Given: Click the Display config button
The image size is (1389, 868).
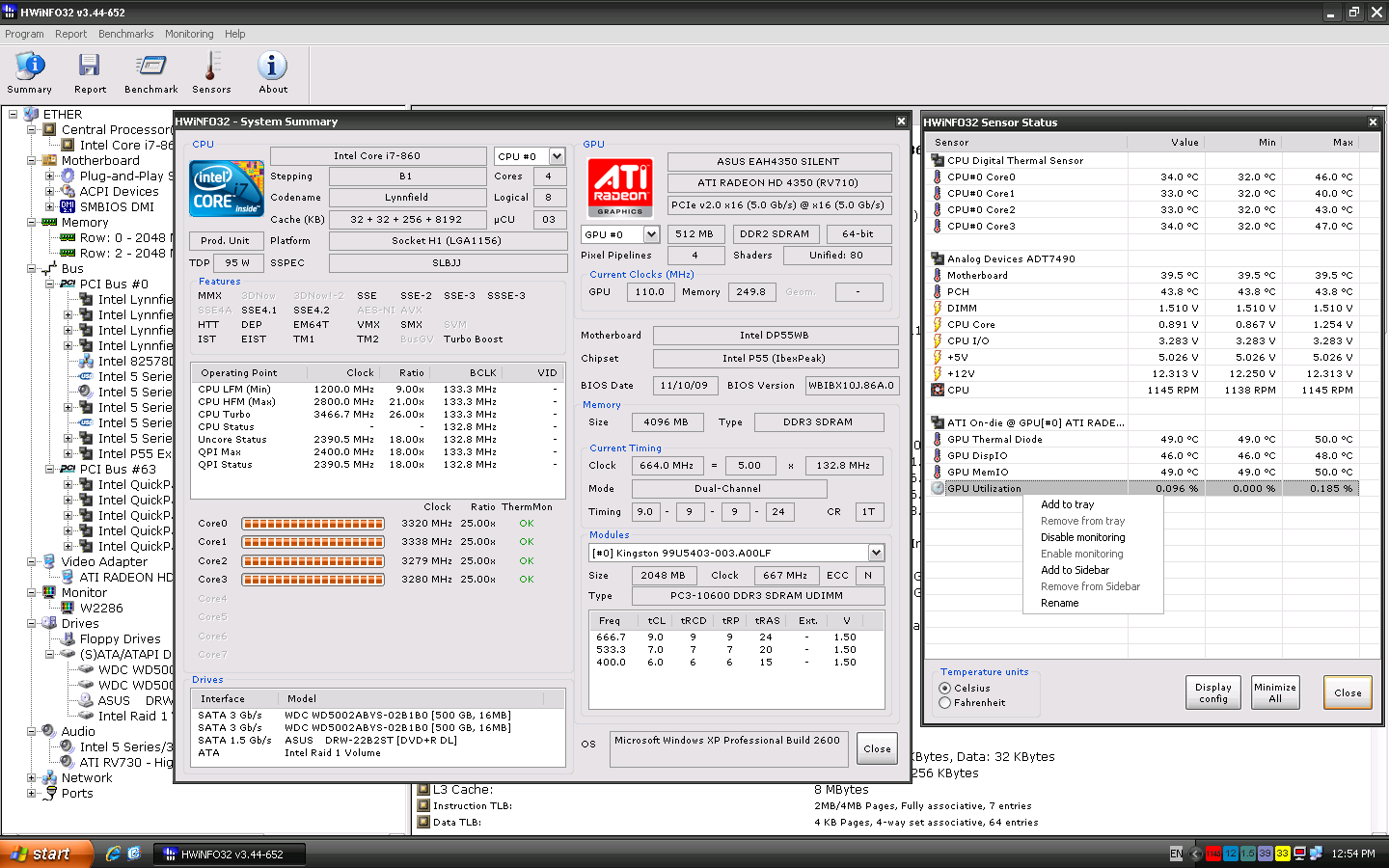Looking at the screenshot, I should tap(1212, 692).
